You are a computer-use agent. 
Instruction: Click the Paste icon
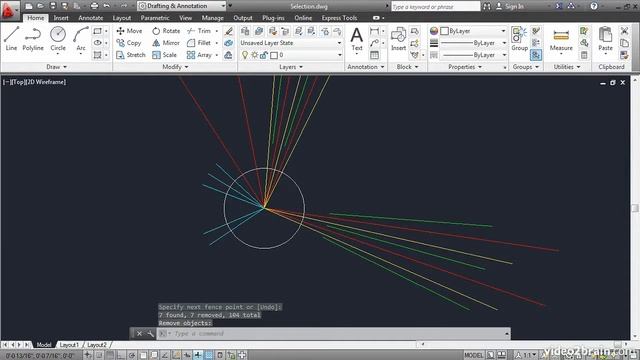pyautogui.click(x=605, y=39)
